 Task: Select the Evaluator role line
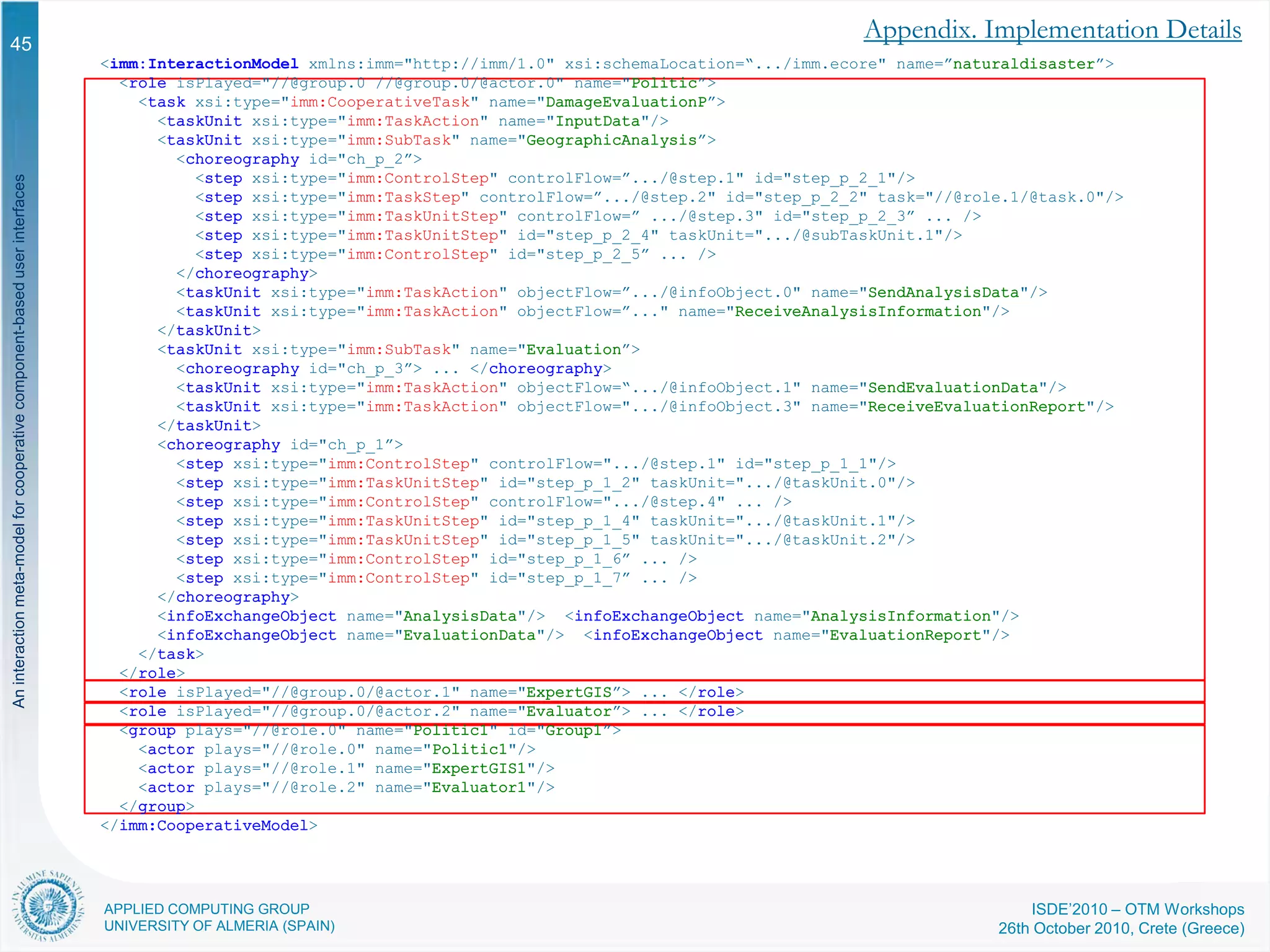point(431,712)
